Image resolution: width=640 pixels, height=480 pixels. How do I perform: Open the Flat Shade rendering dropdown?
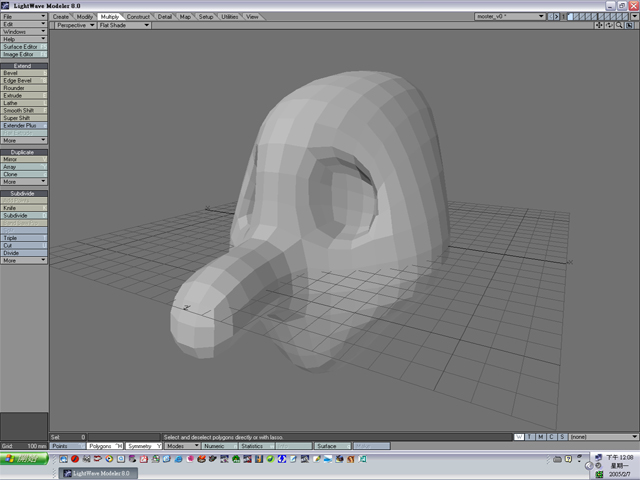(x=124, y=25)
